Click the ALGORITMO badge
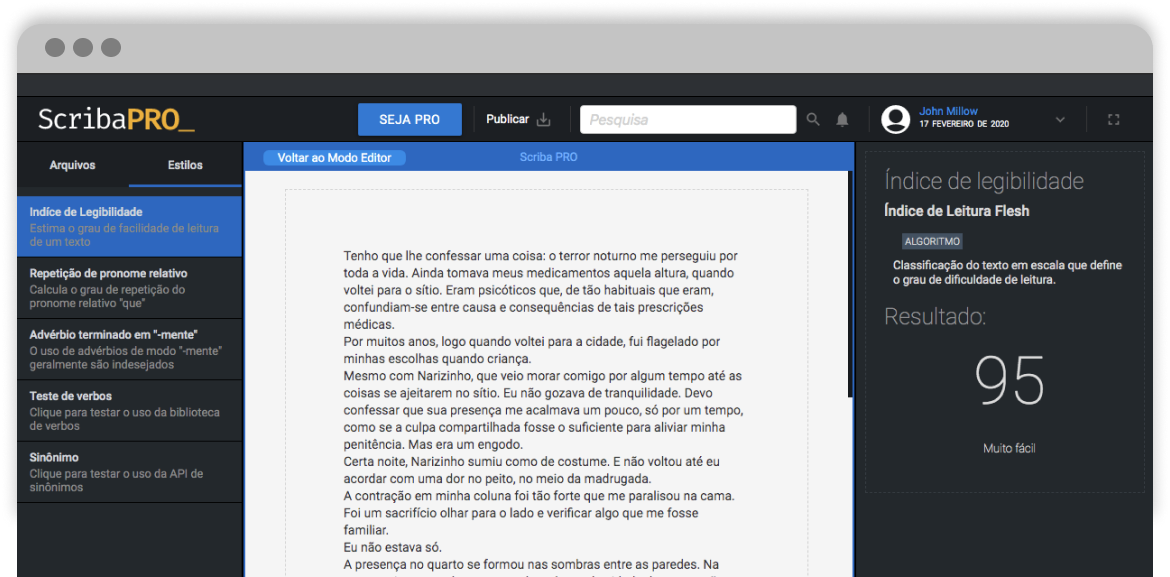1170x577 pixels. pos(932,241)
